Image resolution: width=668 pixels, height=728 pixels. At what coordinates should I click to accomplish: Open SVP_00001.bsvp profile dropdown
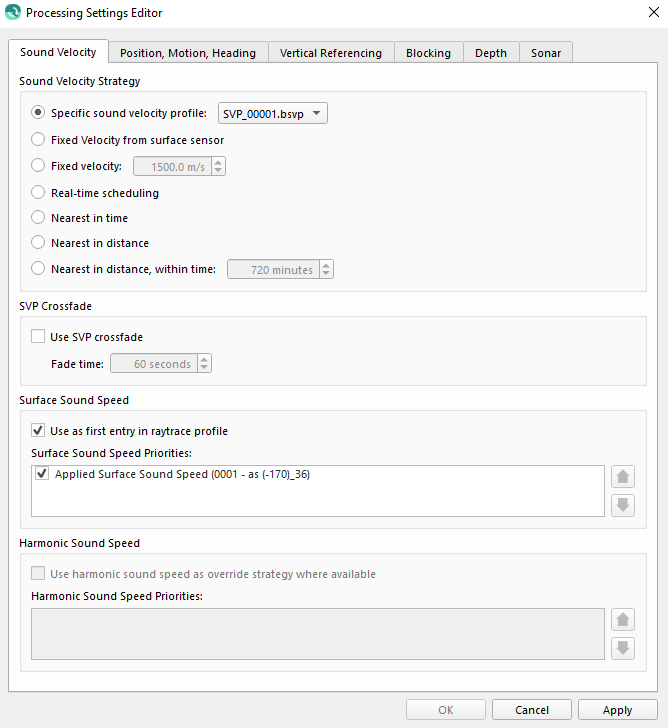[273, 114]
